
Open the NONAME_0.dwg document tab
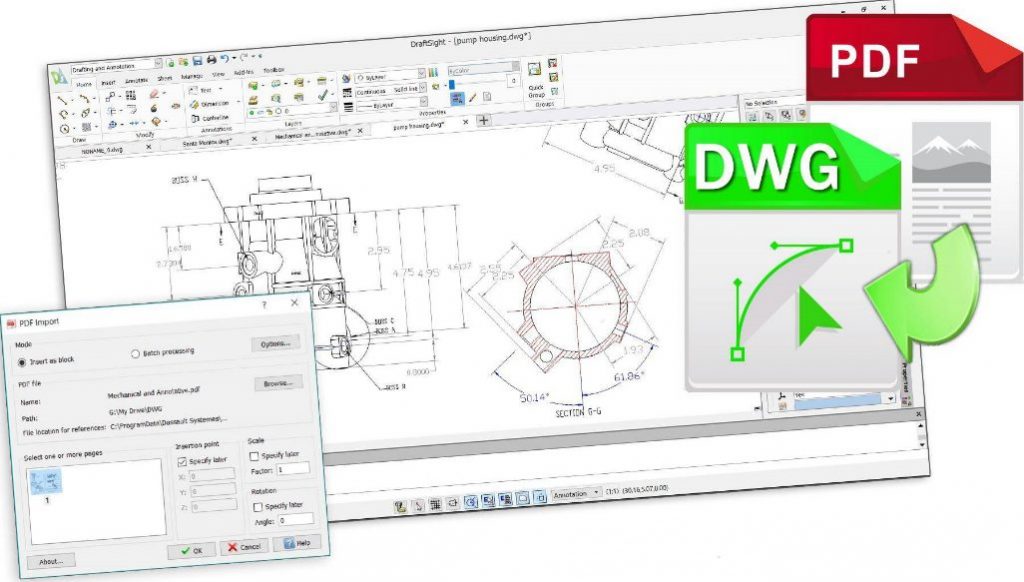click(x=104, y=150)
